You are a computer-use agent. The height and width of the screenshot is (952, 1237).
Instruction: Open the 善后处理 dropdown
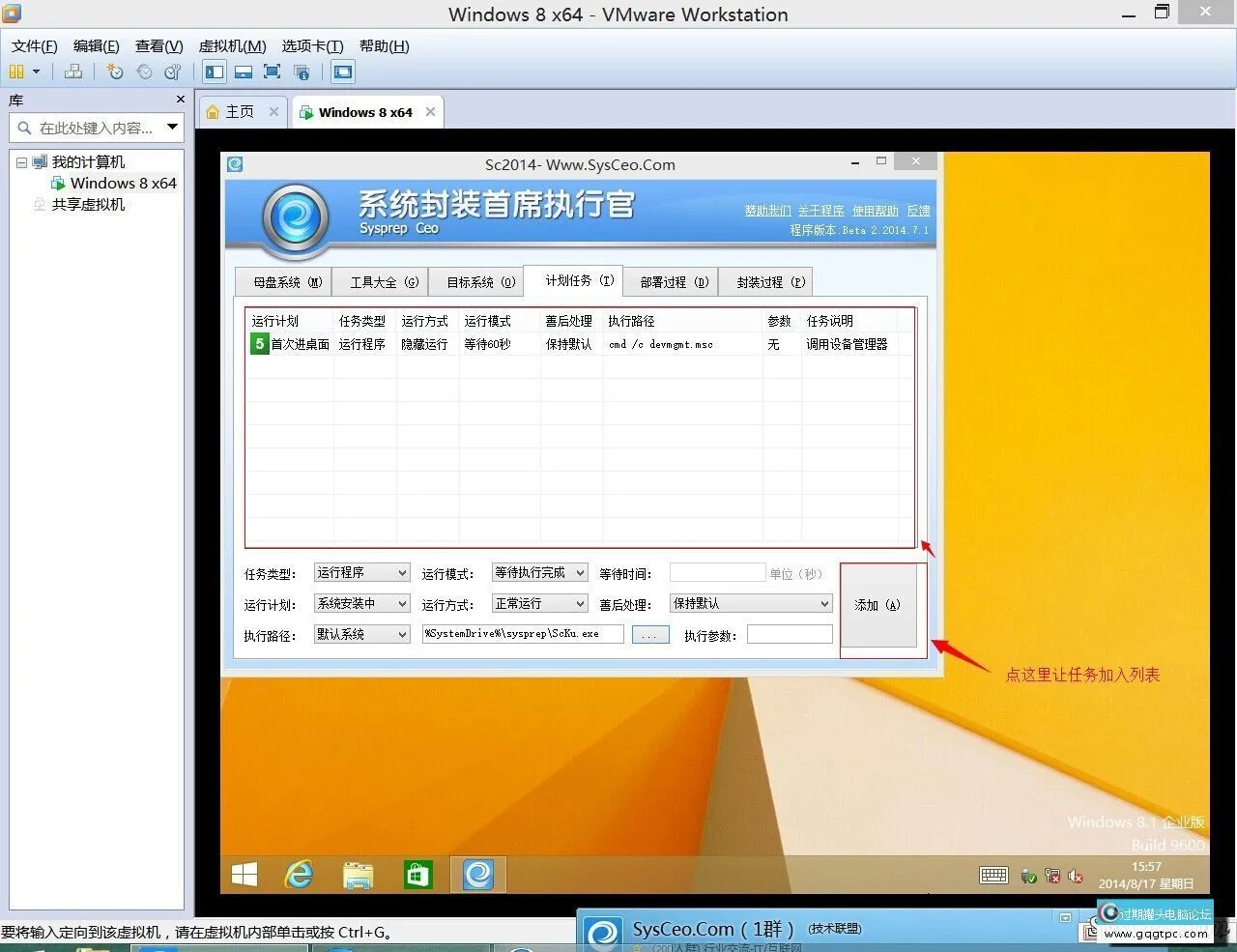pyautogui.click(x=751, y=603)
